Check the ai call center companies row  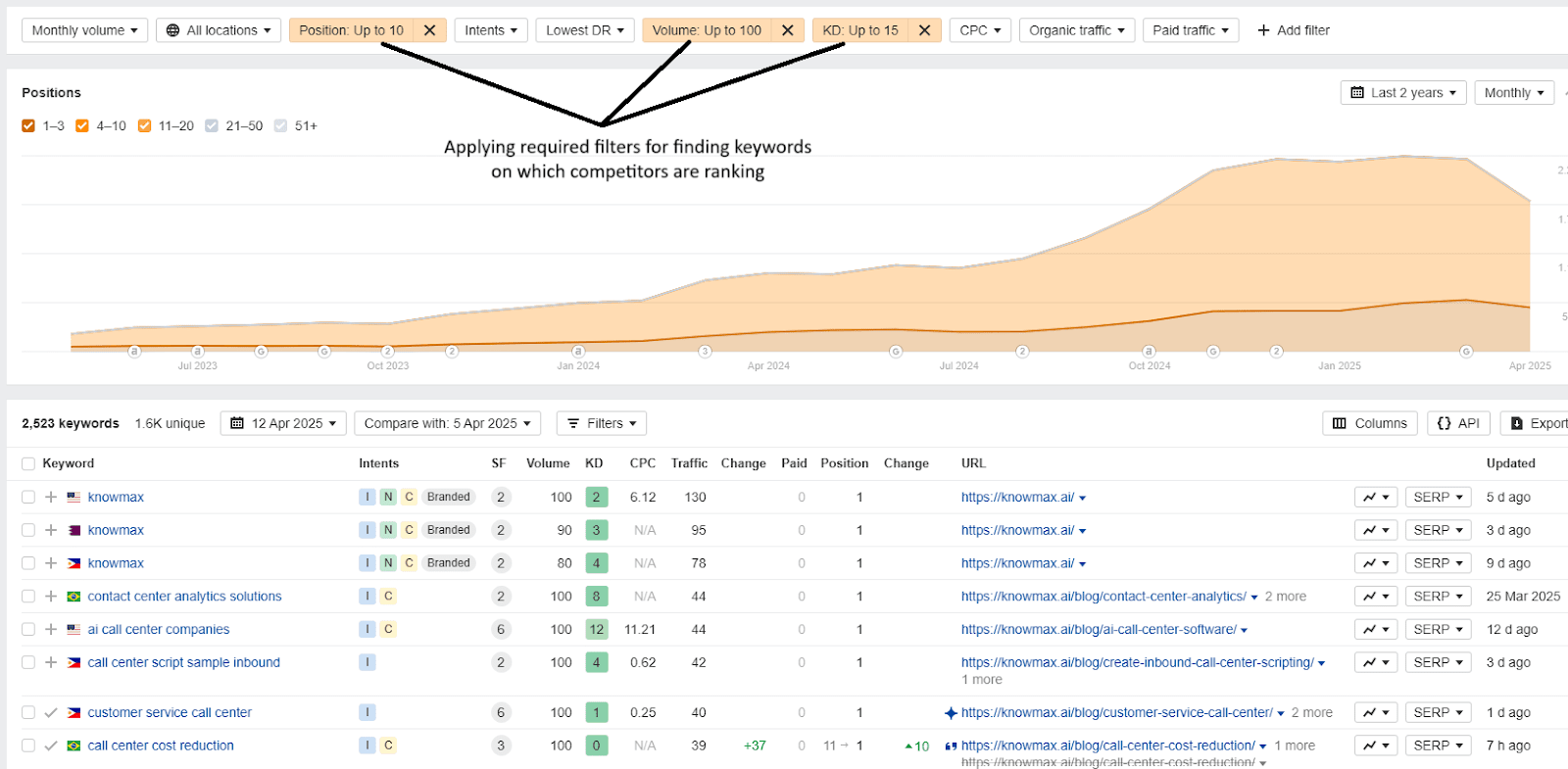[x=28, y=630]
